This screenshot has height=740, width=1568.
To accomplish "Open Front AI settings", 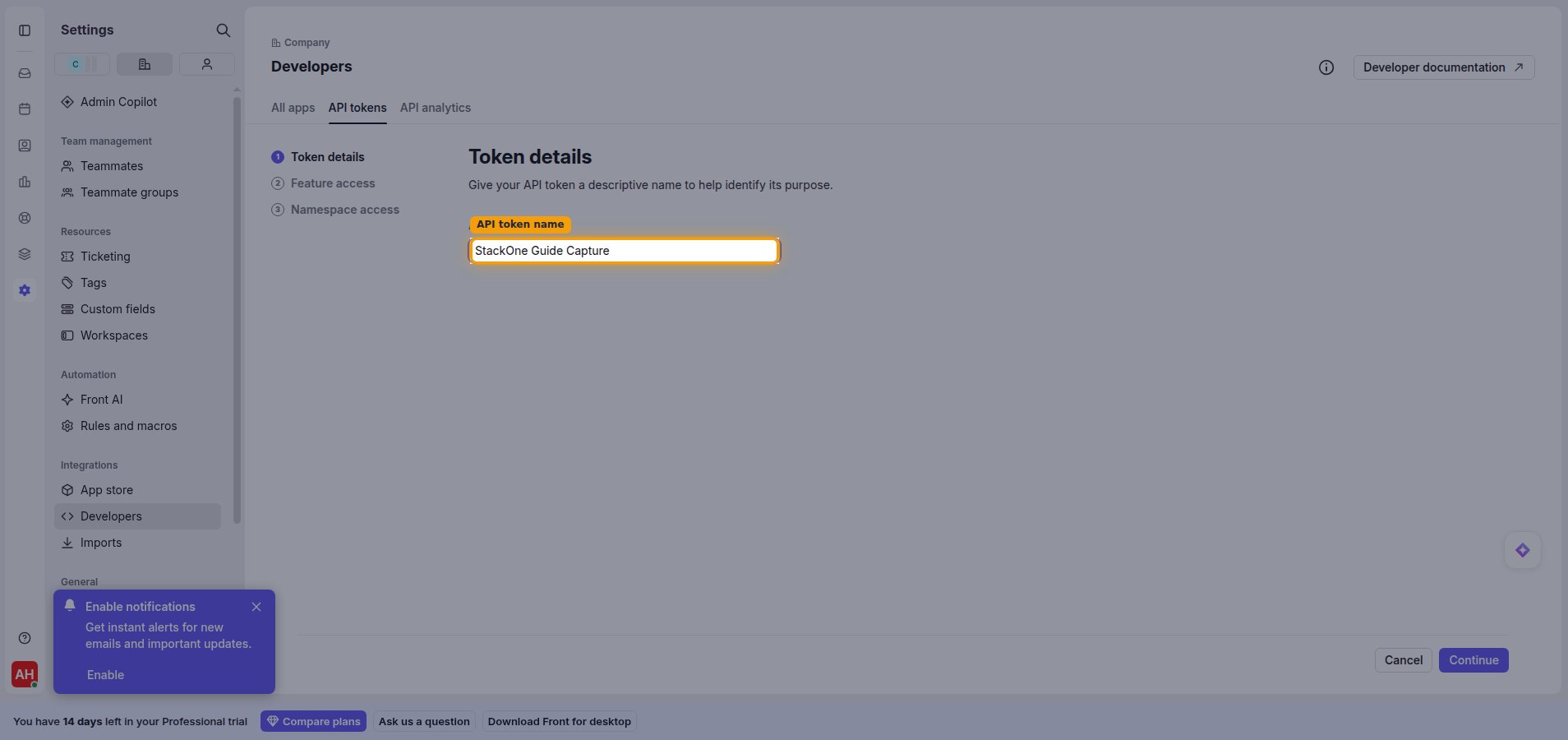I will point(138,400).
